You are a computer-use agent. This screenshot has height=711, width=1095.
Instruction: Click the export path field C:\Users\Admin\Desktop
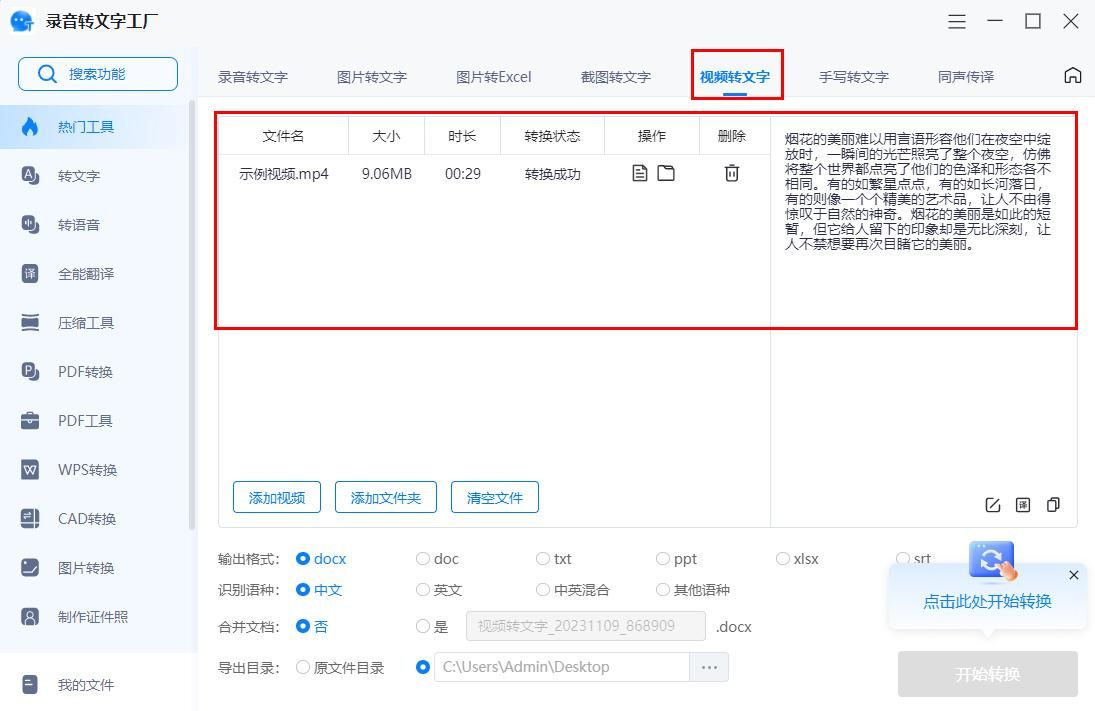click(x=562, y=667)
